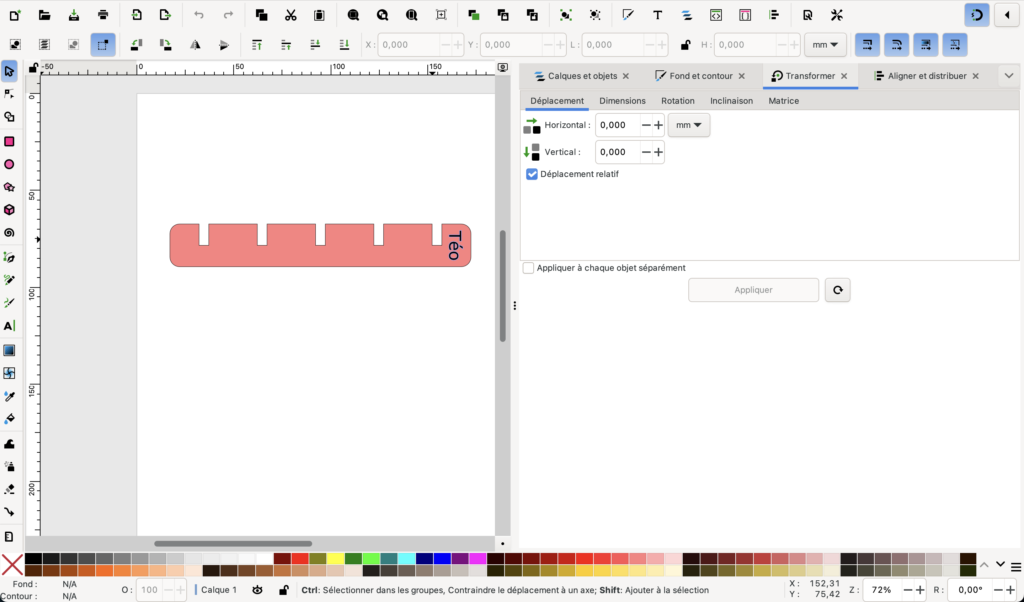Screen dimensions: 1024x602
Task: Click the Print document icon
Action: pyautogui.click(x=103, y=15)
